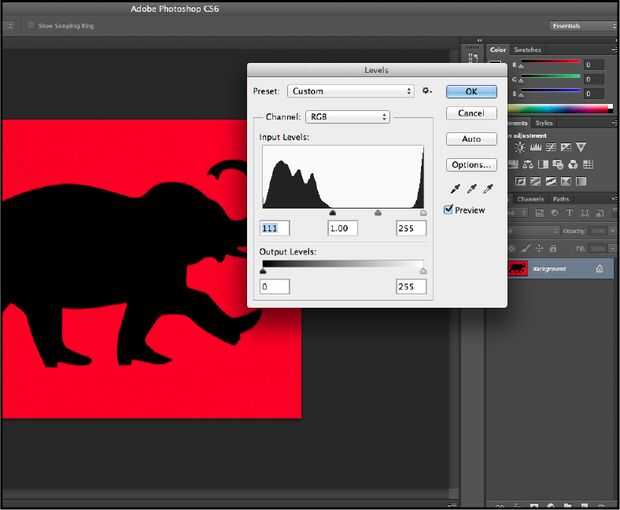
Task: Add a Vibrance adjustment
Action: (x=581, y=147)
